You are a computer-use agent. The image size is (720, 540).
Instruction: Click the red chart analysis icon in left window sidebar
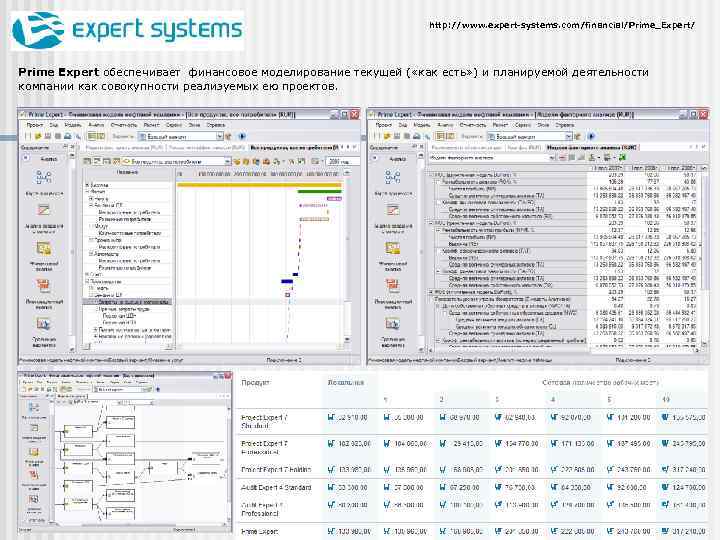click(x=44, y=211)
